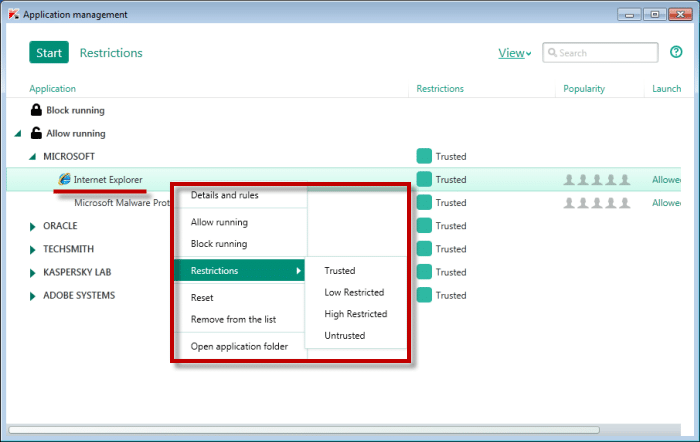This screenshot has height=442, width=700.
Task: Click Trusted status square for ORACLE row
Action: (x=424, y=225)
